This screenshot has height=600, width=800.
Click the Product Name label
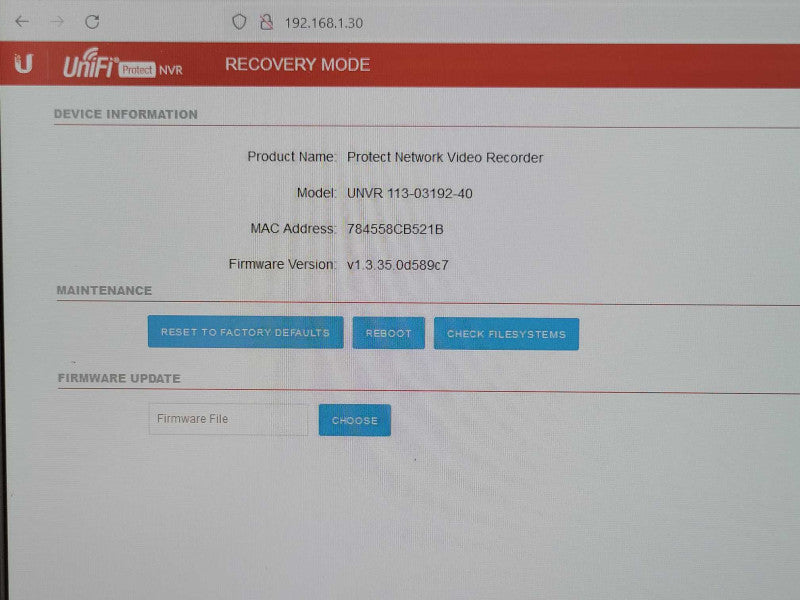291,157
